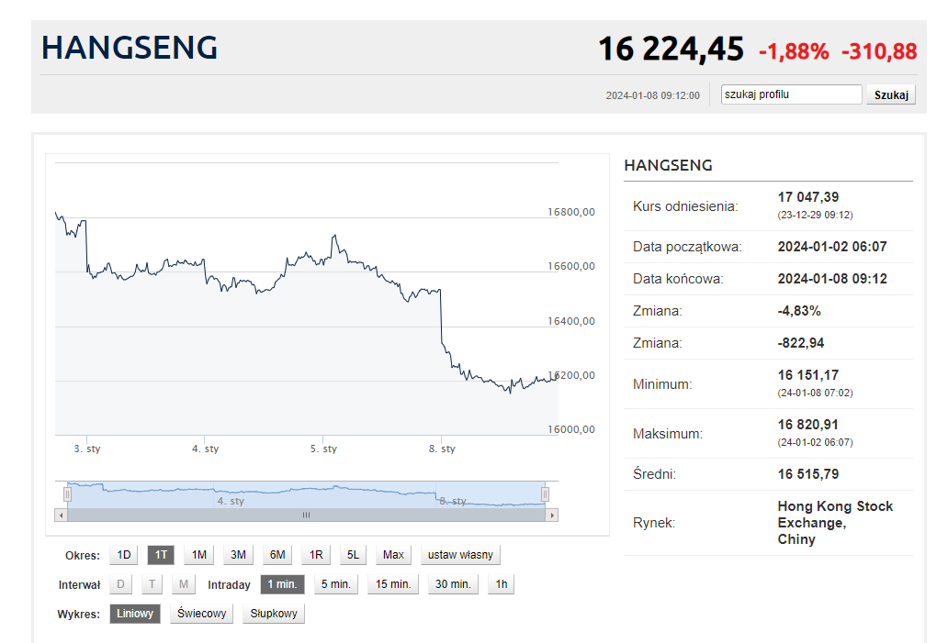The image size is (948, 643).
Task: Choose the 1 min. intraday interval
Action: tap(282, 584)
